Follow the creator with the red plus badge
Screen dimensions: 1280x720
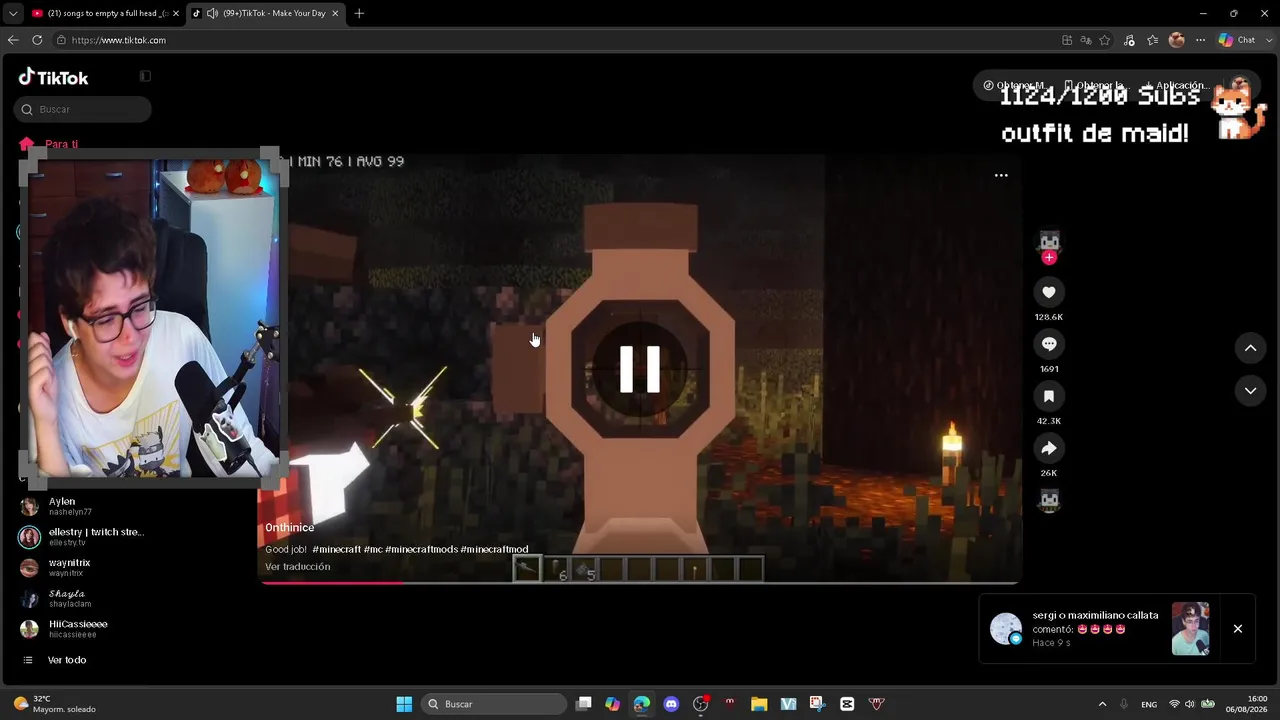point(1049,258)
